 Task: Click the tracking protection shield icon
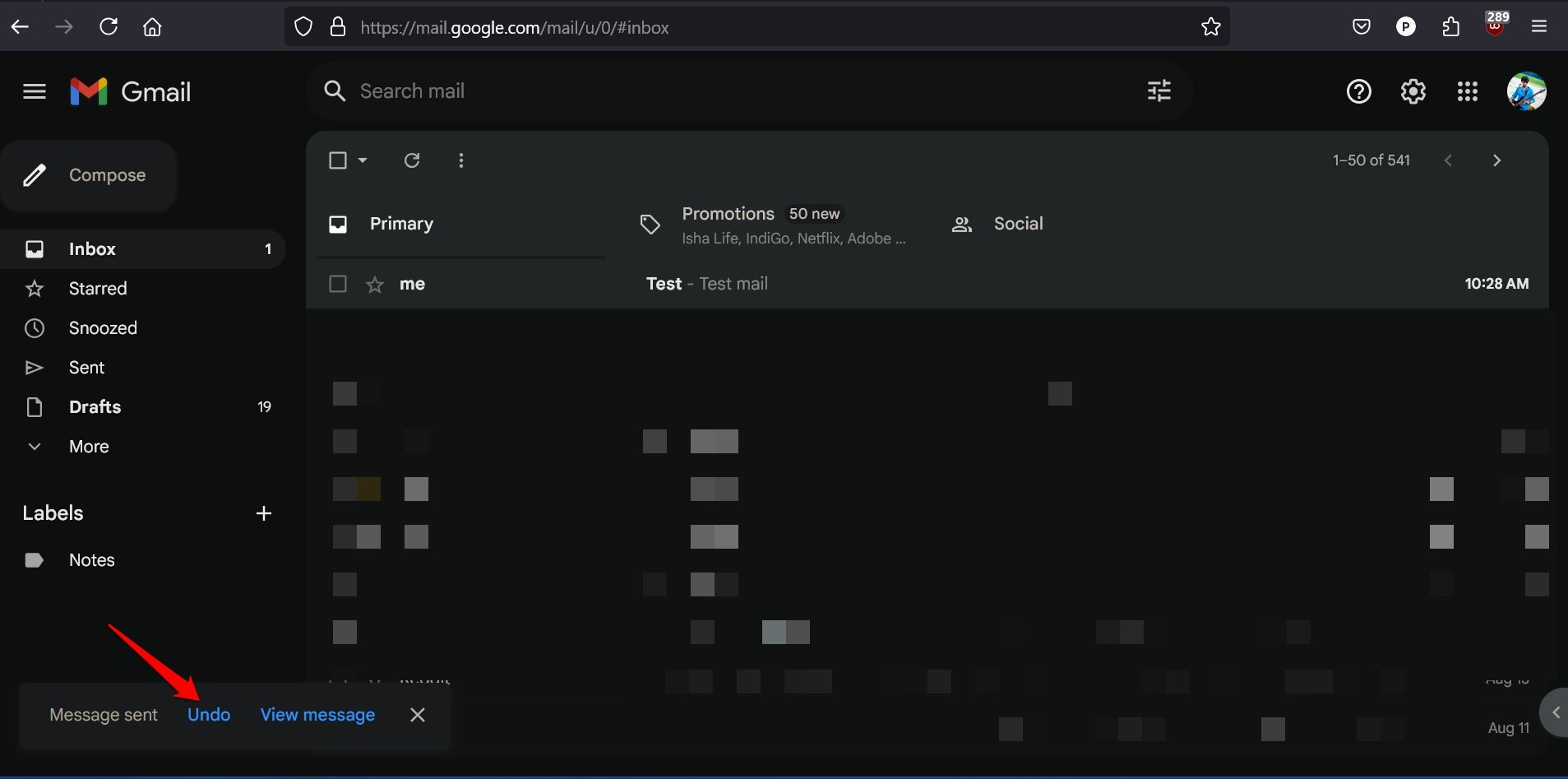[303, 27]
